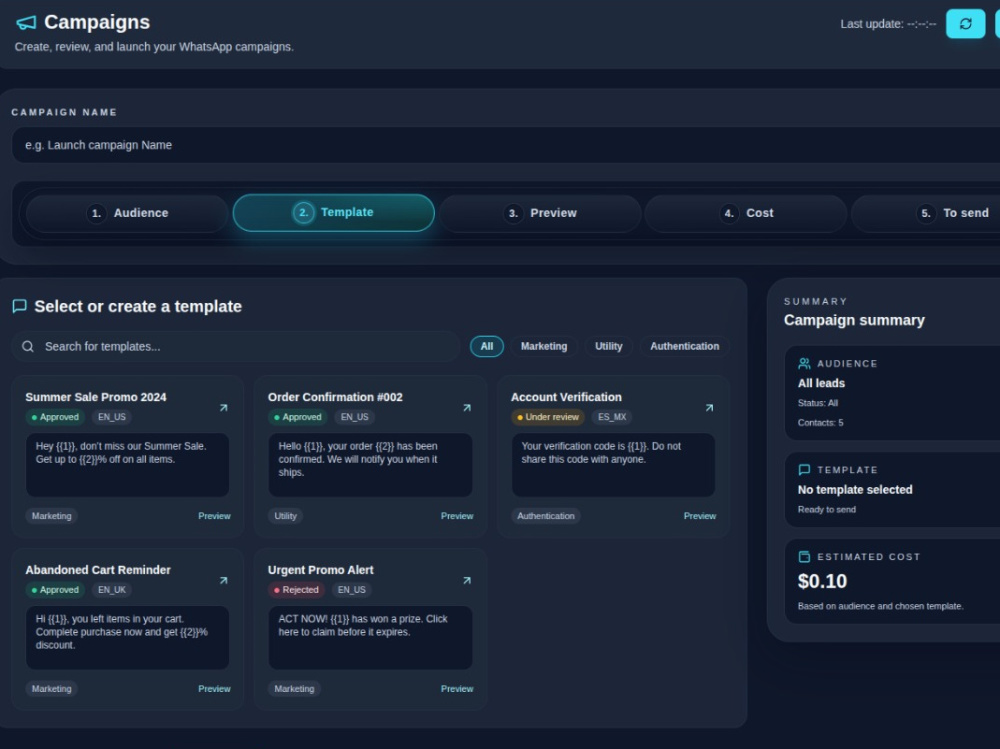This screenshot has height=749, width=1000.
Task: Select step 2 Template
Action: coord(334,212)
